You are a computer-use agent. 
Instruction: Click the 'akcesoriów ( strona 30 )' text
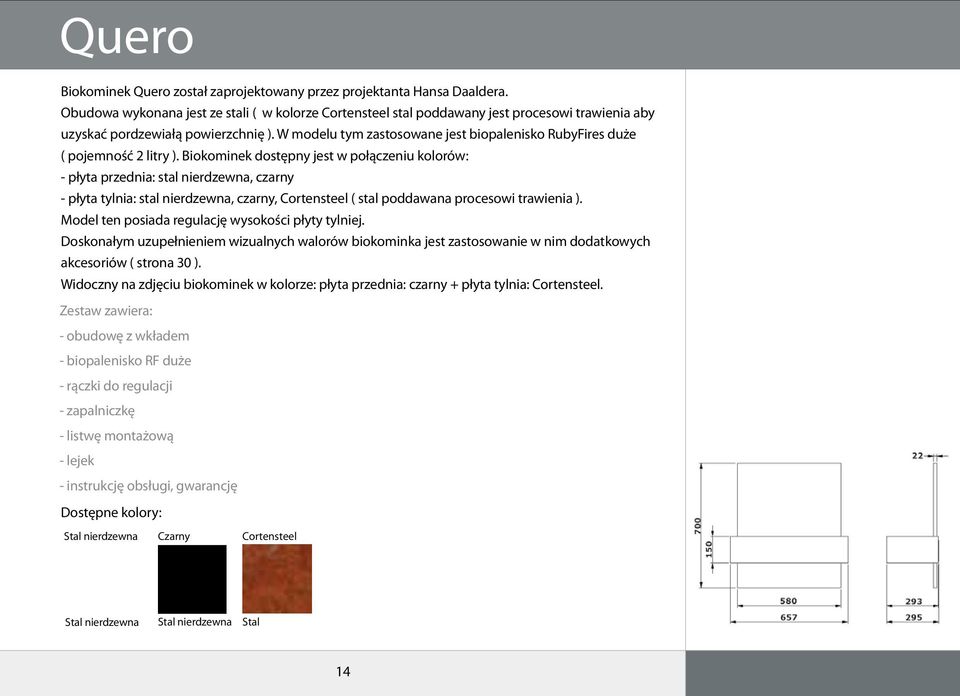click(x=130, y=263)
